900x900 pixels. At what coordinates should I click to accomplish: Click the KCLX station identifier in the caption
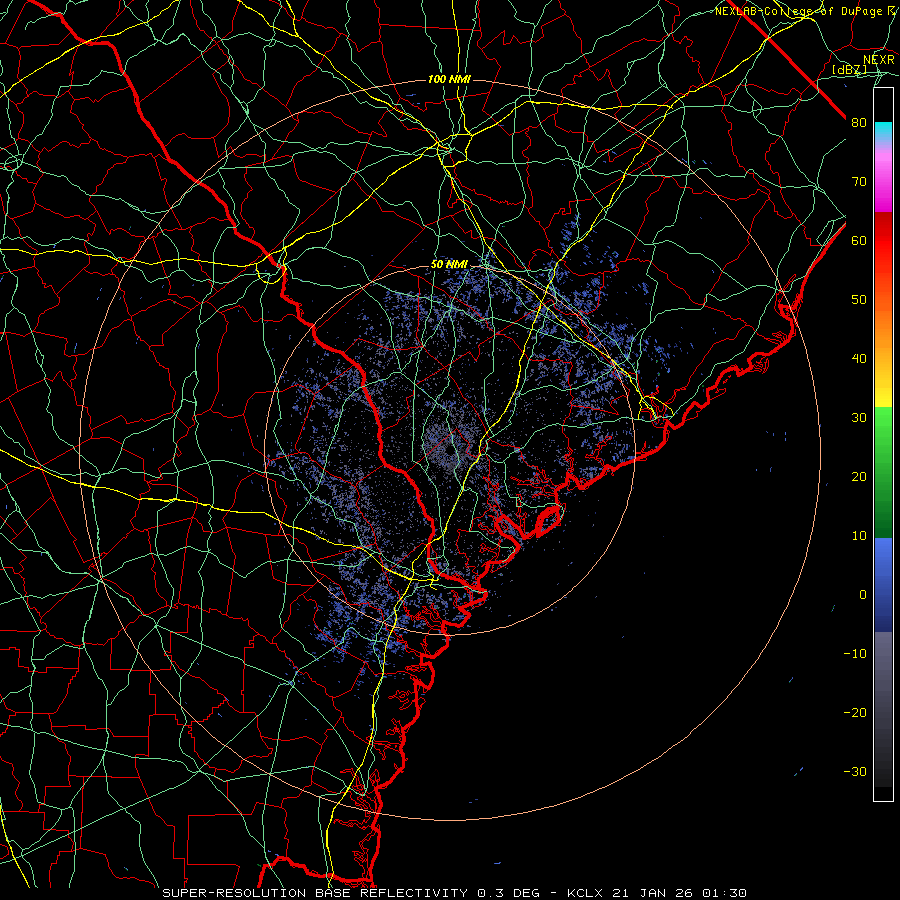(587, 893)
